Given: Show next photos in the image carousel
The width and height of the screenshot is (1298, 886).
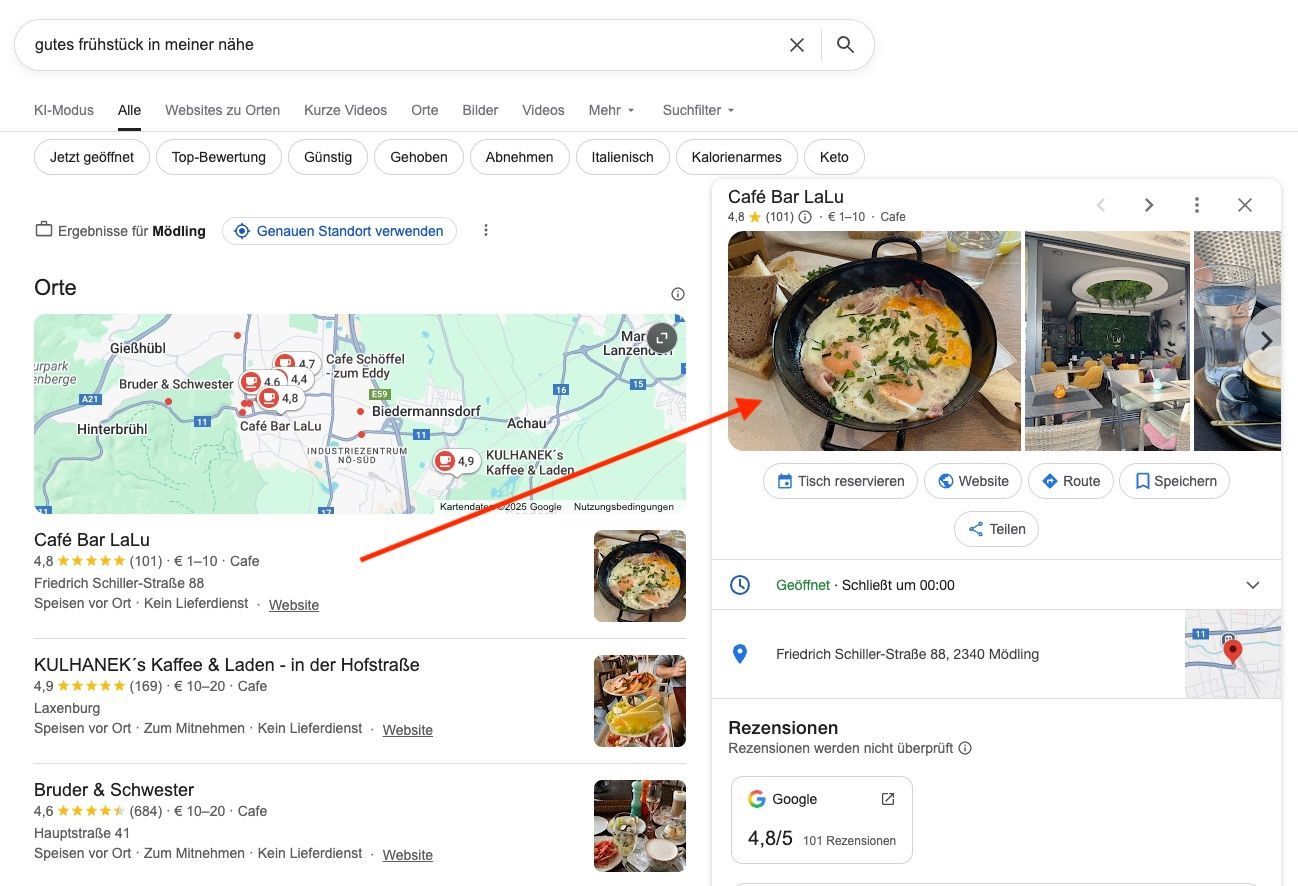Looking at the screenshot, I should [x=1266, y=341].
